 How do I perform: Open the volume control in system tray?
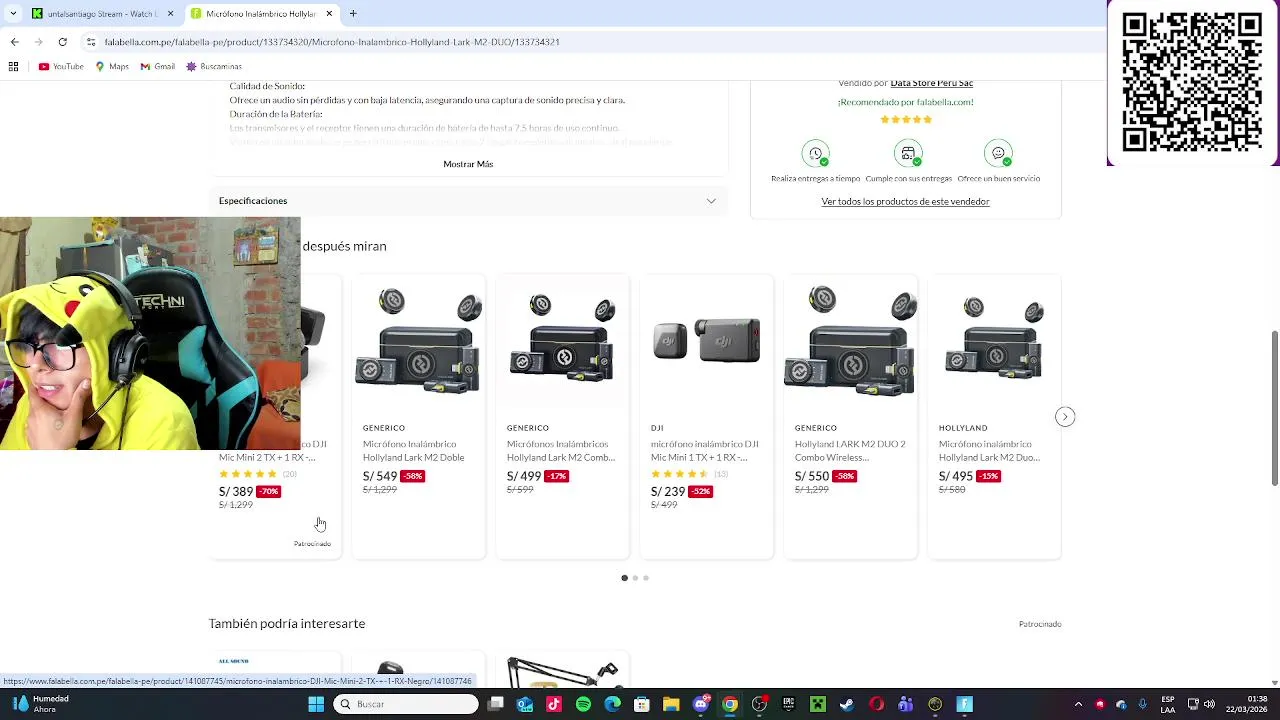click(1209, 704)
